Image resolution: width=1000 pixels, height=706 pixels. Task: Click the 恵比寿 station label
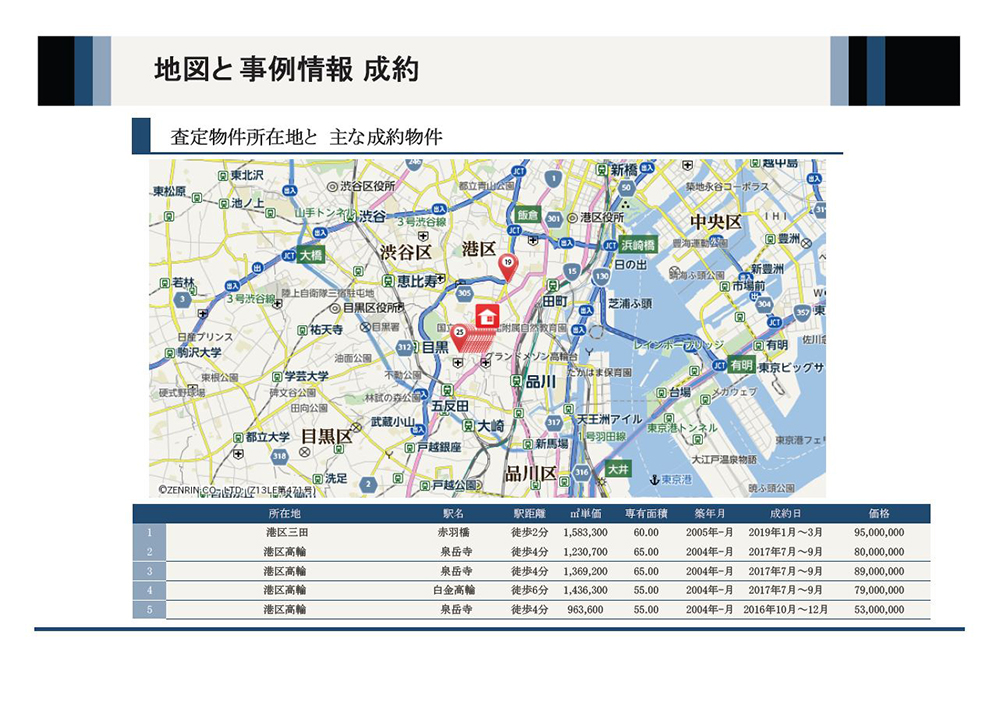(x=418, y=281)
